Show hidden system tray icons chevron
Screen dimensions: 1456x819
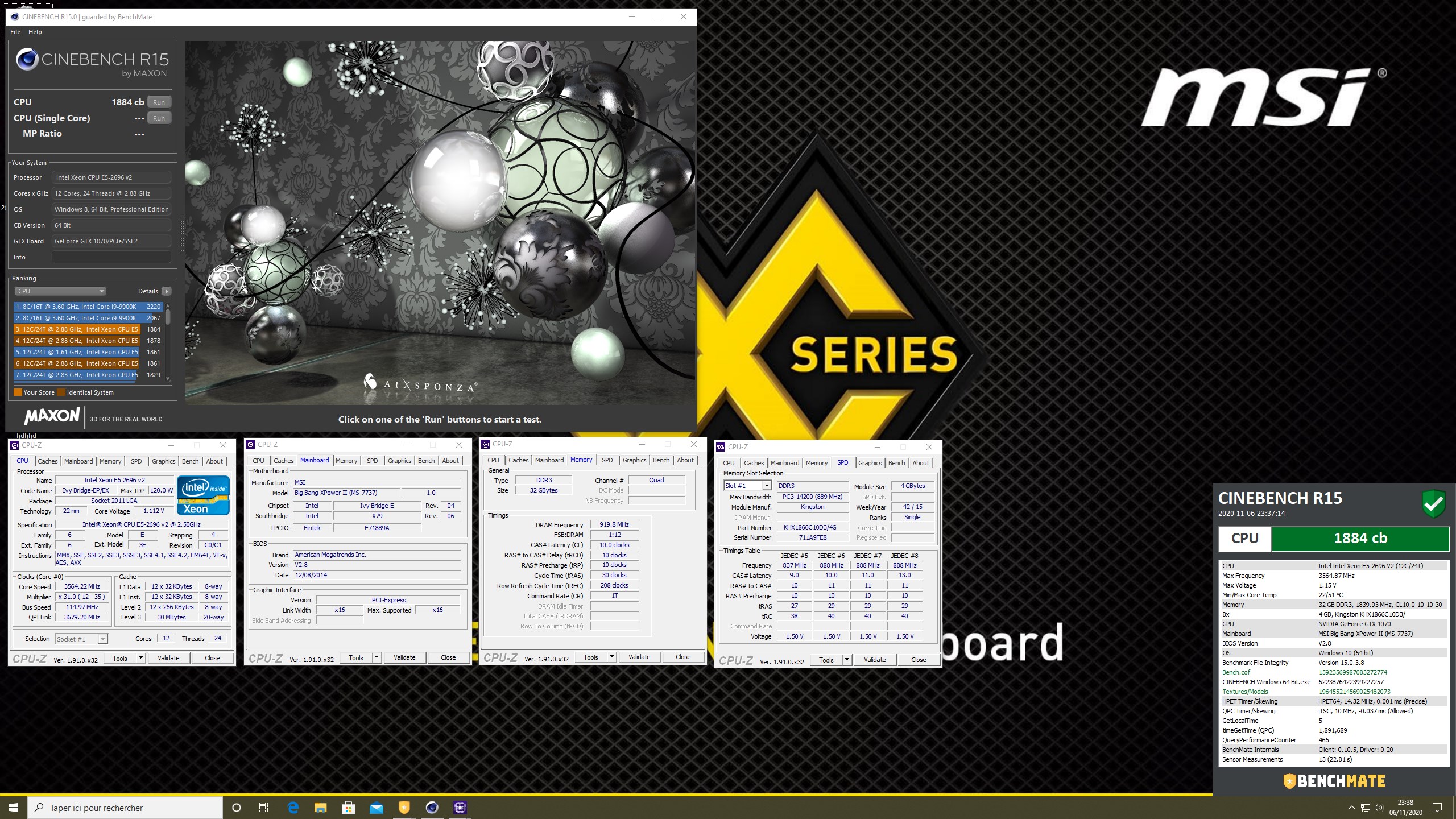click(1351, 808)
